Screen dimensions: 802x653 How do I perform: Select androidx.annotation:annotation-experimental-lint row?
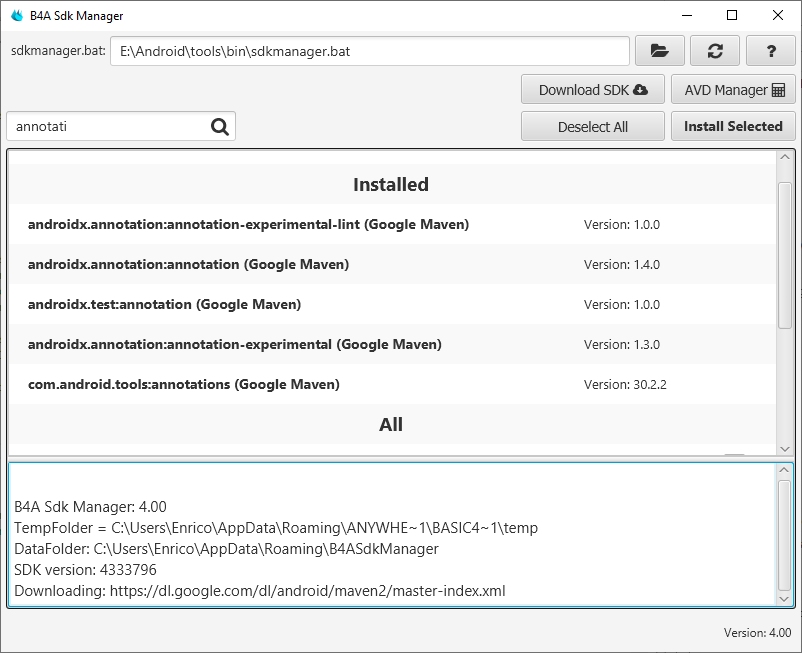point(392,224)
